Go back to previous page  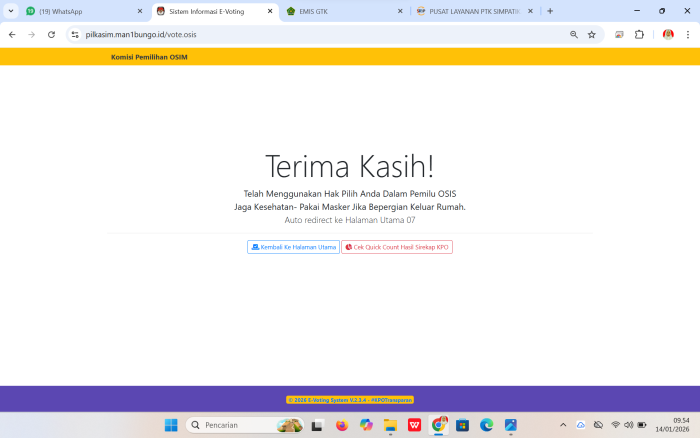pyautogui.click(x=12, y=34)
